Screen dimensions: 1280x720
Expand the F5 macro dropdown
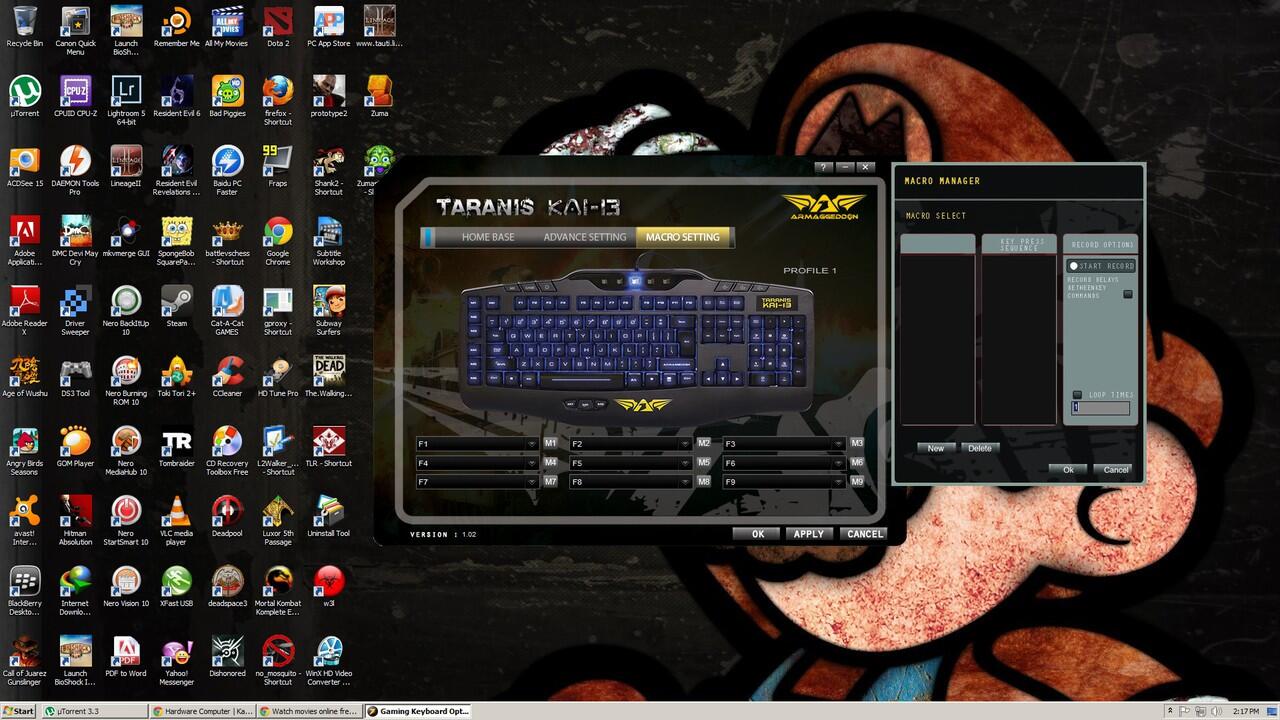pos(685,464)
